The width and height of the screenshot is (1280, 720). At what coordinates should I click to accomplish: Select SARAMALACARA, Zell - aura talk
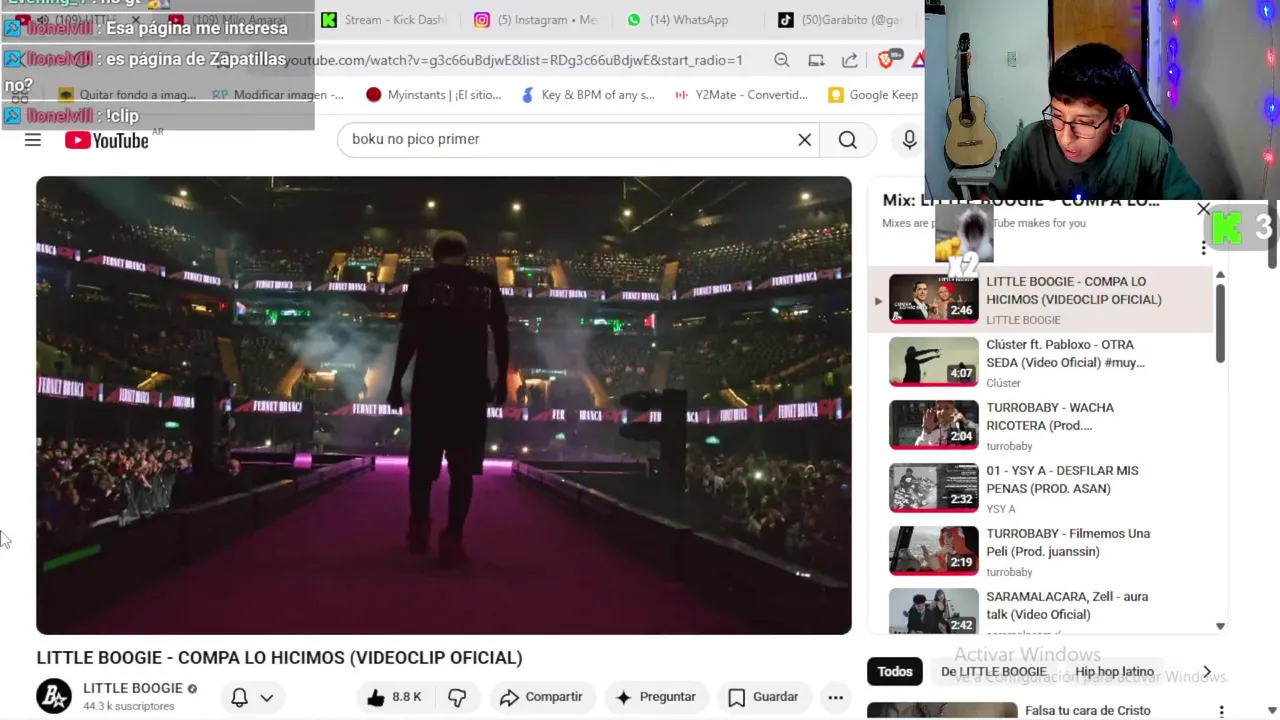tap(1040, 611)
